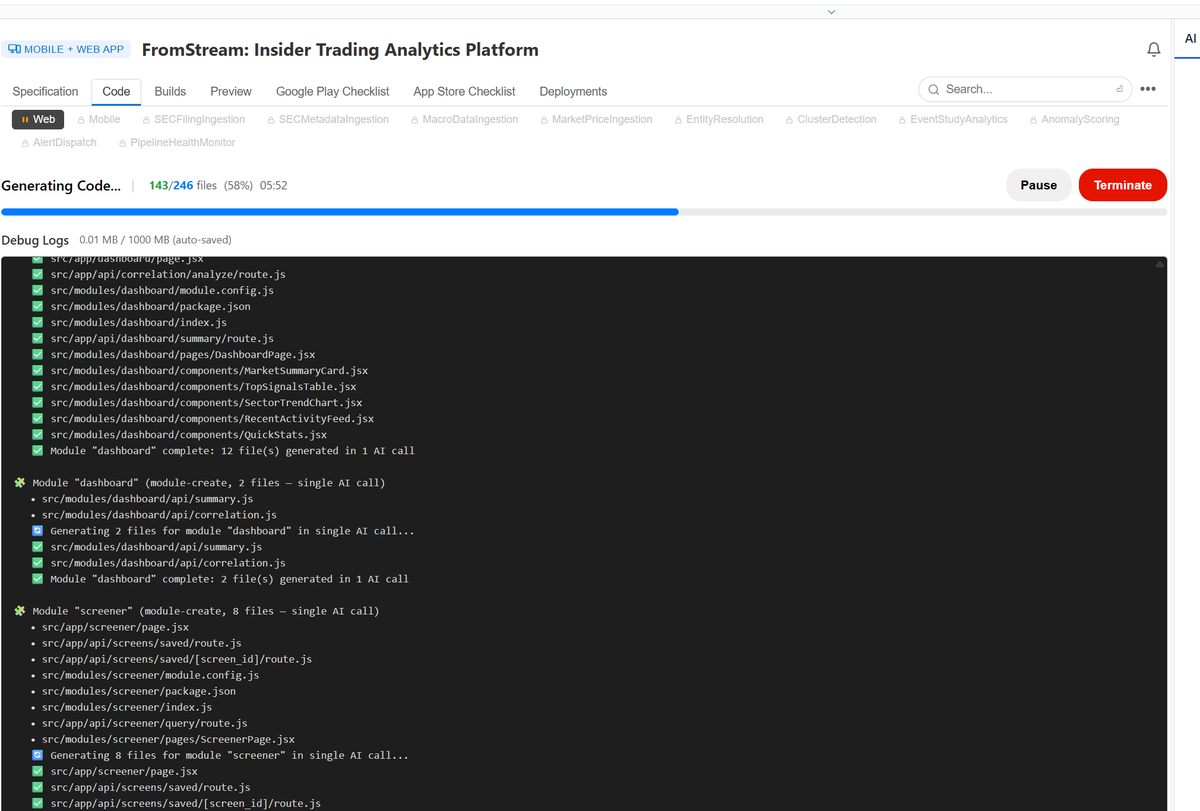Click the "143/246 files" counter
The width and height of the screenshot is (1200, 811).
point(183,186)
